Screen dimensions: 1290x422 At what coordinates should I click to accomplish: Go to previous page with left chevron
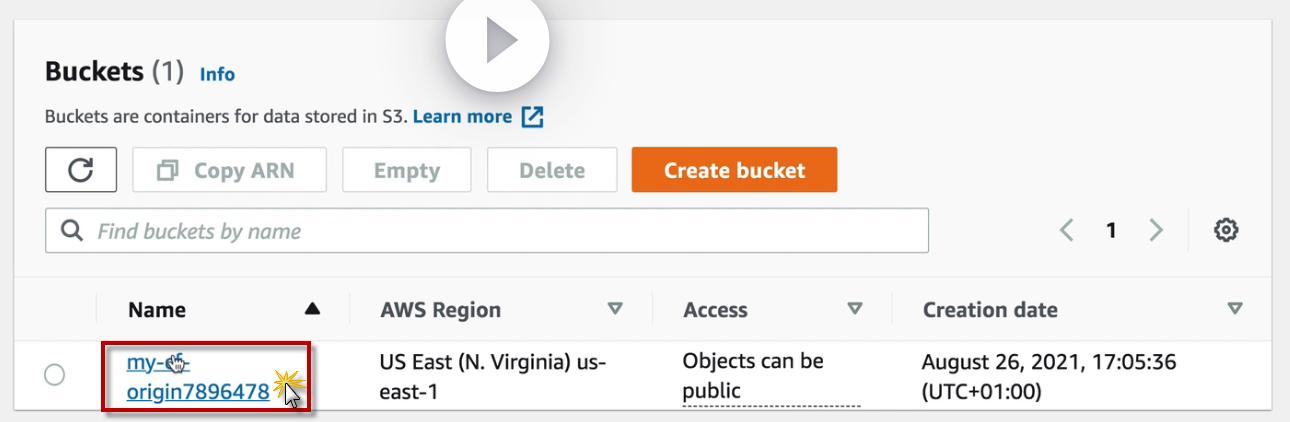pos(1066,230)
